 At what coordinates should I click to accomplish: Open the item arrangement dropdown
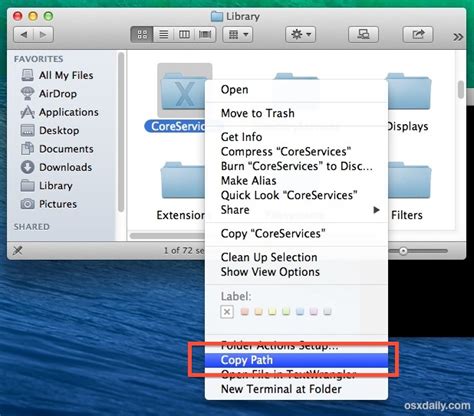238,34
